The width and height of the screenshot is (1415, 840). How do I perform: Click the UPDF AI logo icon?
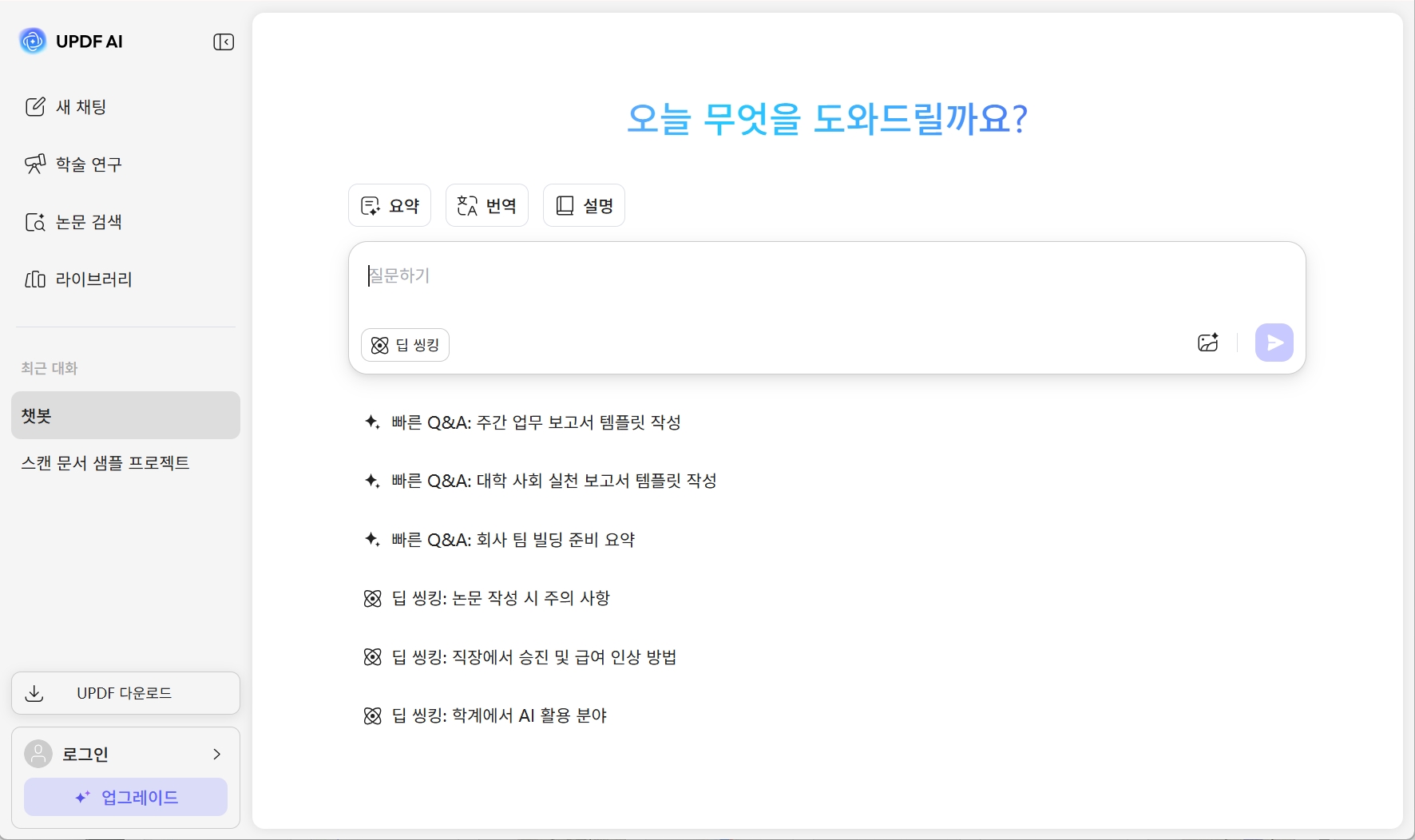(33, 41)
